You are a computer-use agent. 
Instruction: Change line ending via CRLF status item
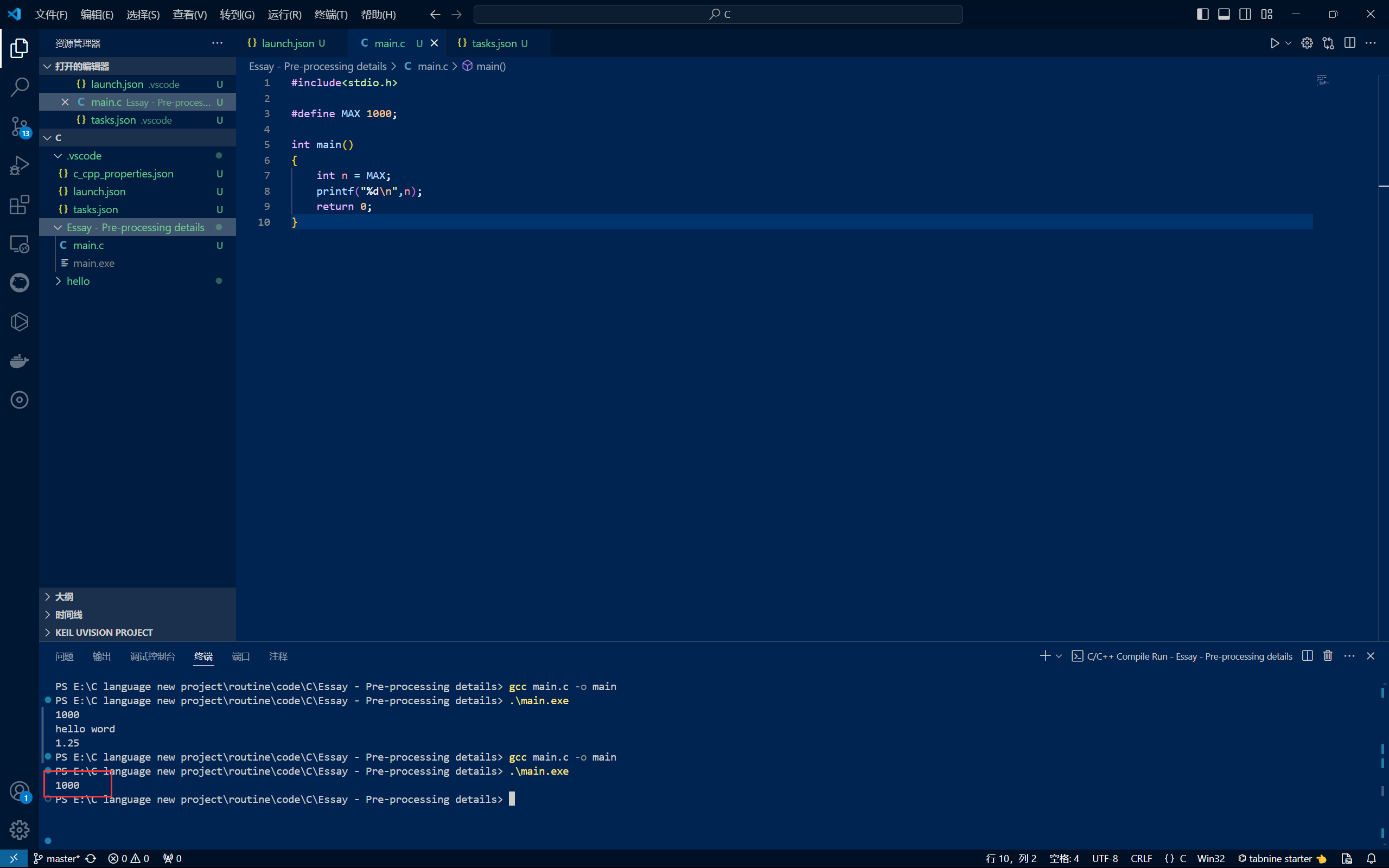[x=1141, y=858]
